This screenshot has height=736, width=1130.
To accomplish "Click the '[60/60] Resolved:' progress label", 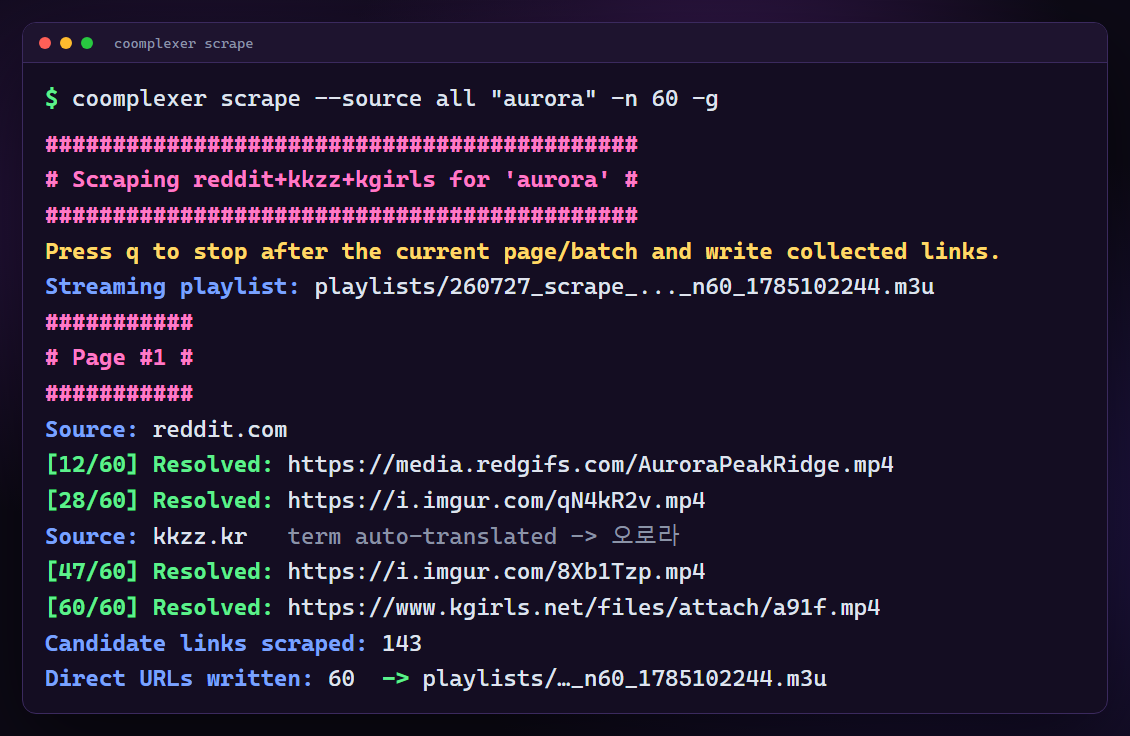I will coord(159,608).
